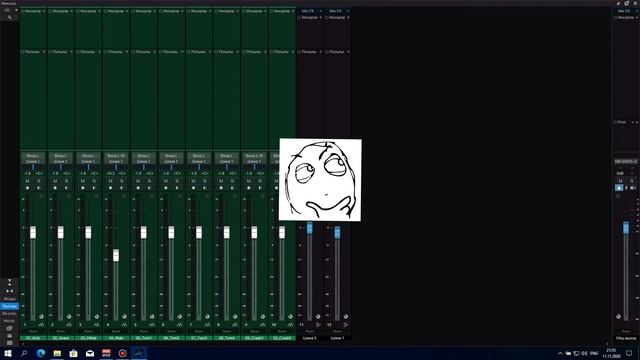Viewport: 640px width, 360px height.
Task: Open File Explorer from the taskbar
Action: pos(57,353)
